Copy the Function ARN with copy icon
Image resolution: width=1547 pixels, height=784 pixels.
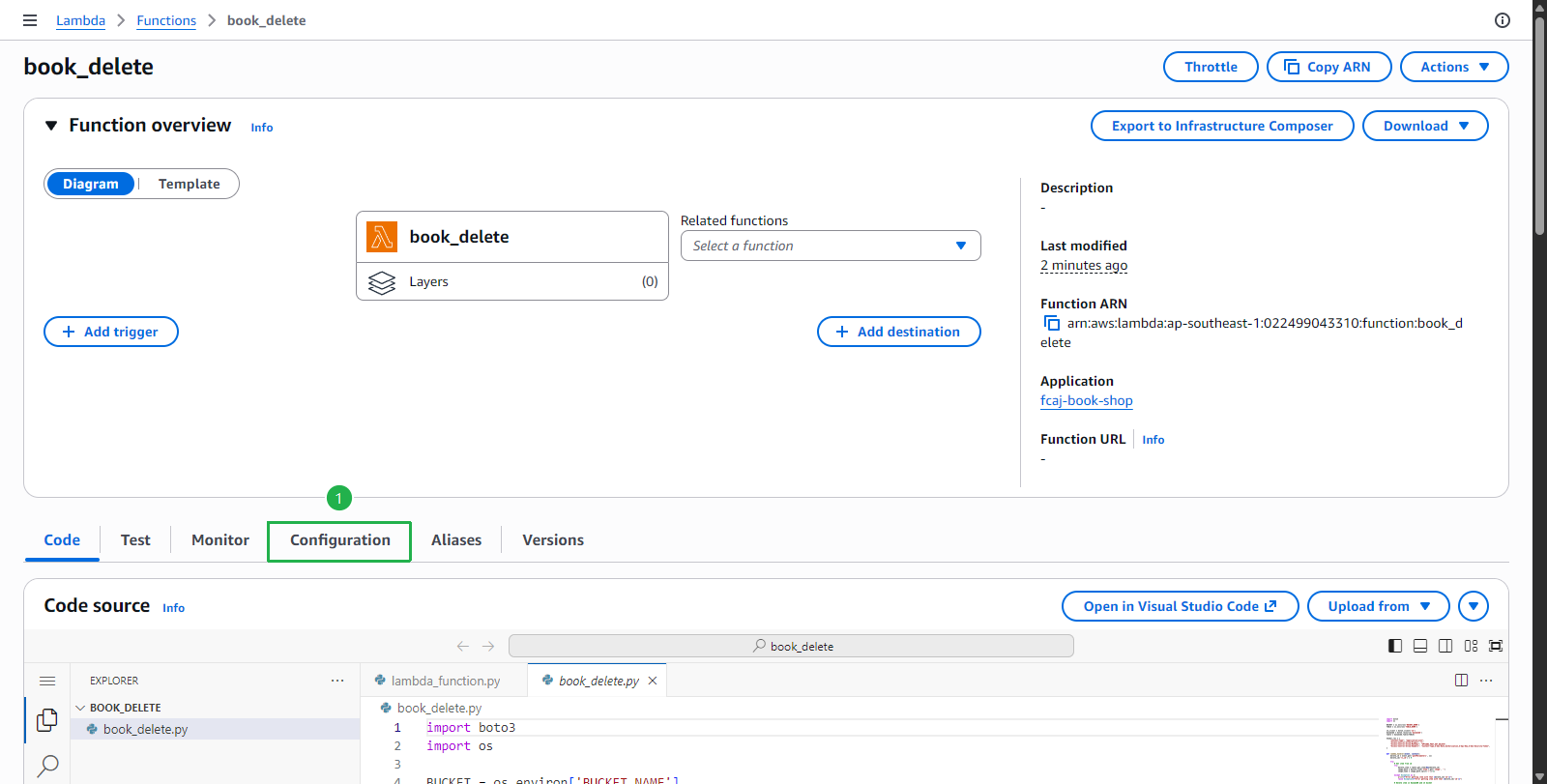tap(1052, 323)
